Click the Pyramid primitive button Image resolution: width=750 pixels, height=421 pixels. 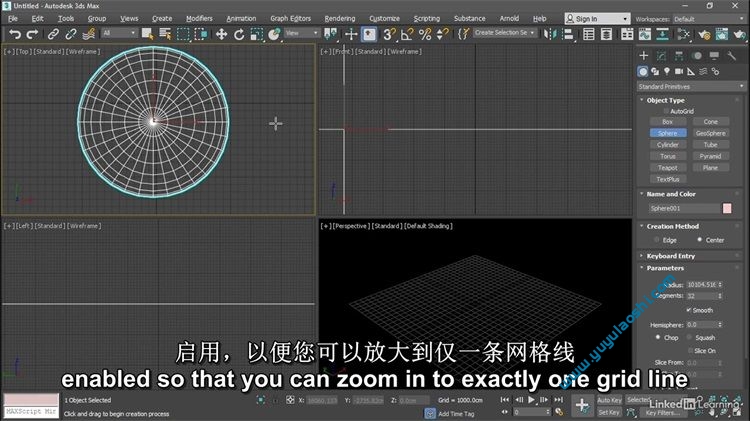pos(710,156)
